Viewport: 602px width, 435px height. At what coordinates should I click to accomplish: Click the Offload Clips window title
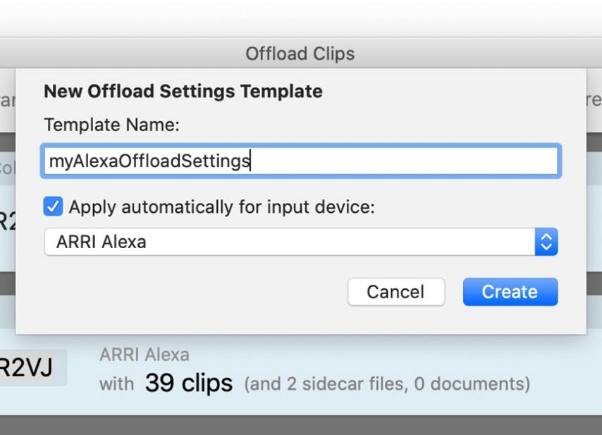tap(300, 54)
